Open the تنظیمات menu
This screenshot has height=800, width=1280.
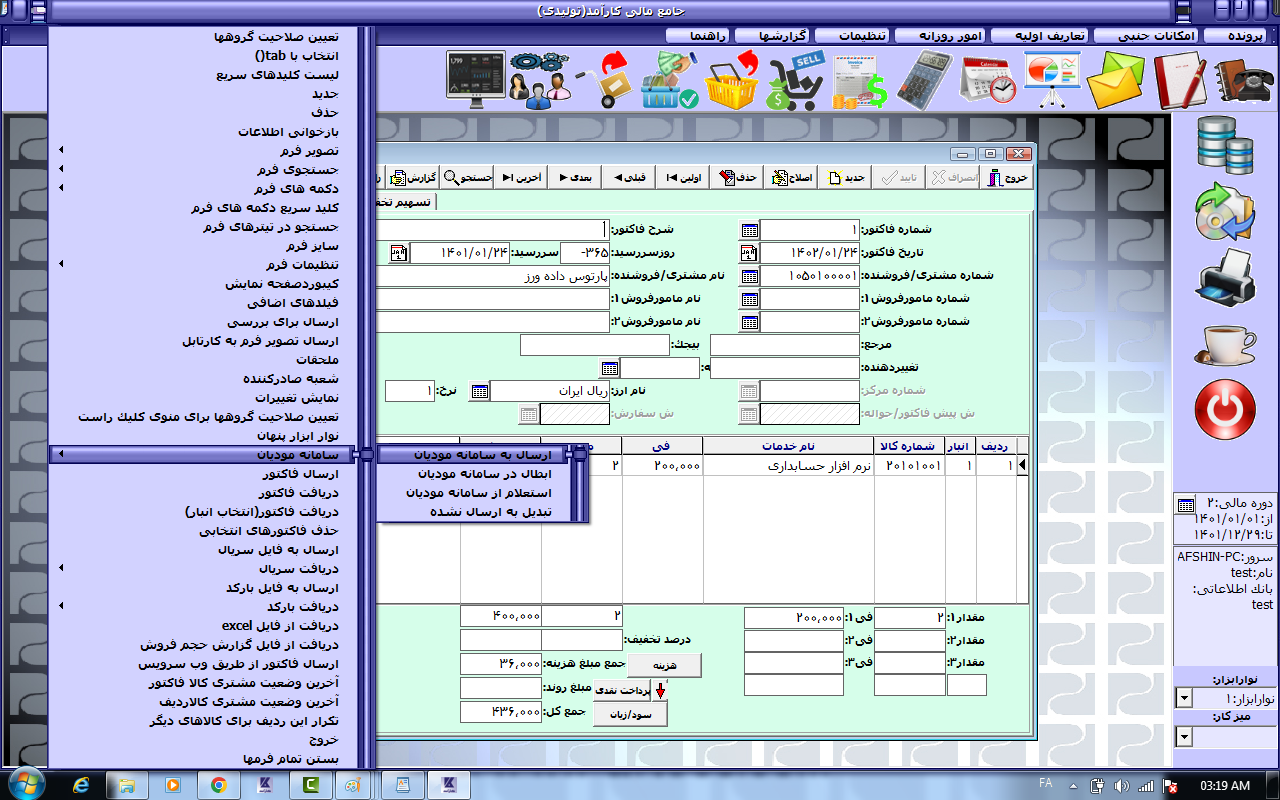tap(852, 35)
